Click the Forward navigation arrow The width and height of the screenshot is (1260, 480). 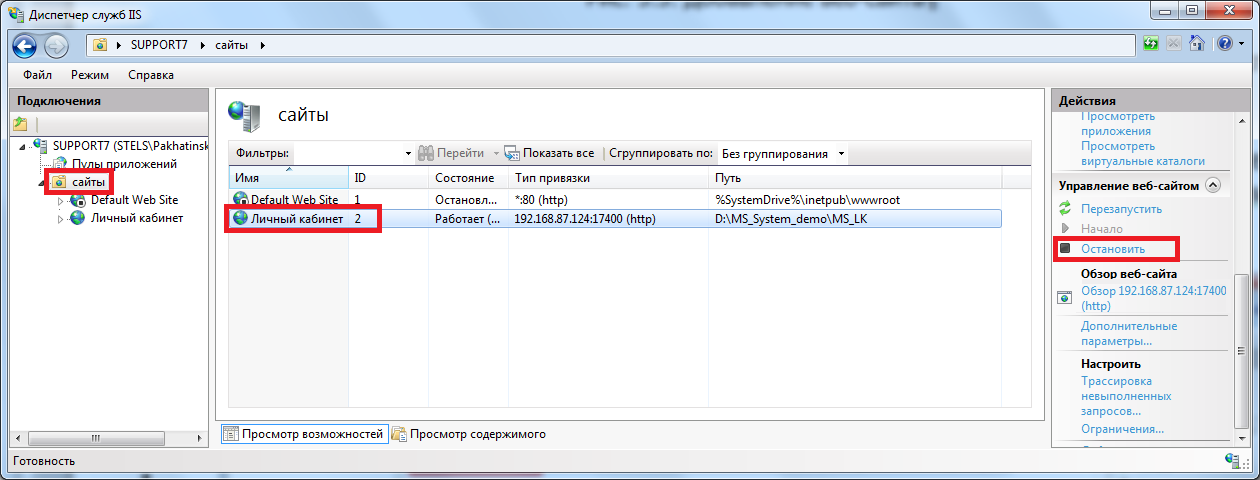pos(56,45)
